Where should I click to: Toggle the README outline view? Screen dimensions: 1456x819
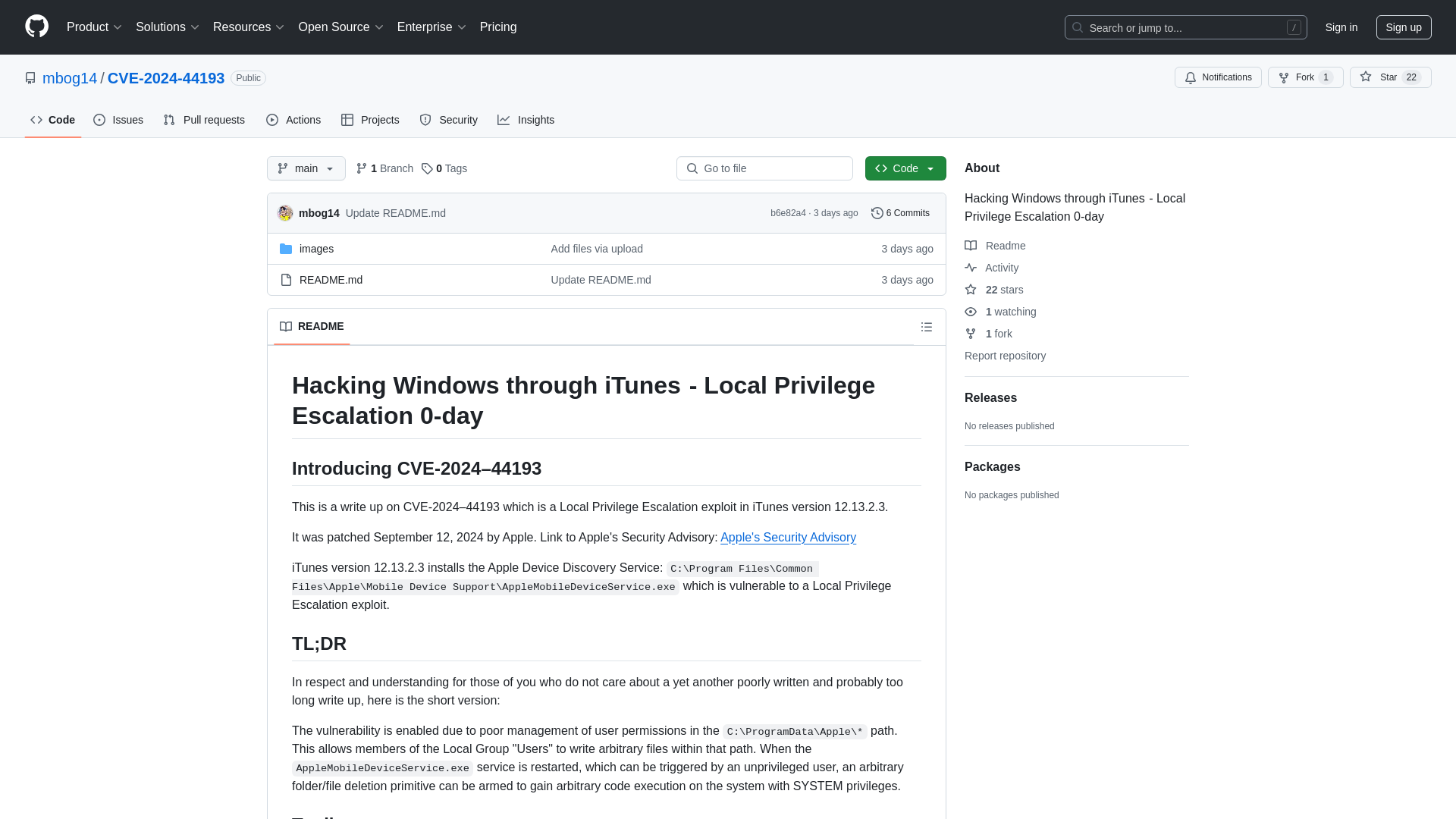coord(926,326)
